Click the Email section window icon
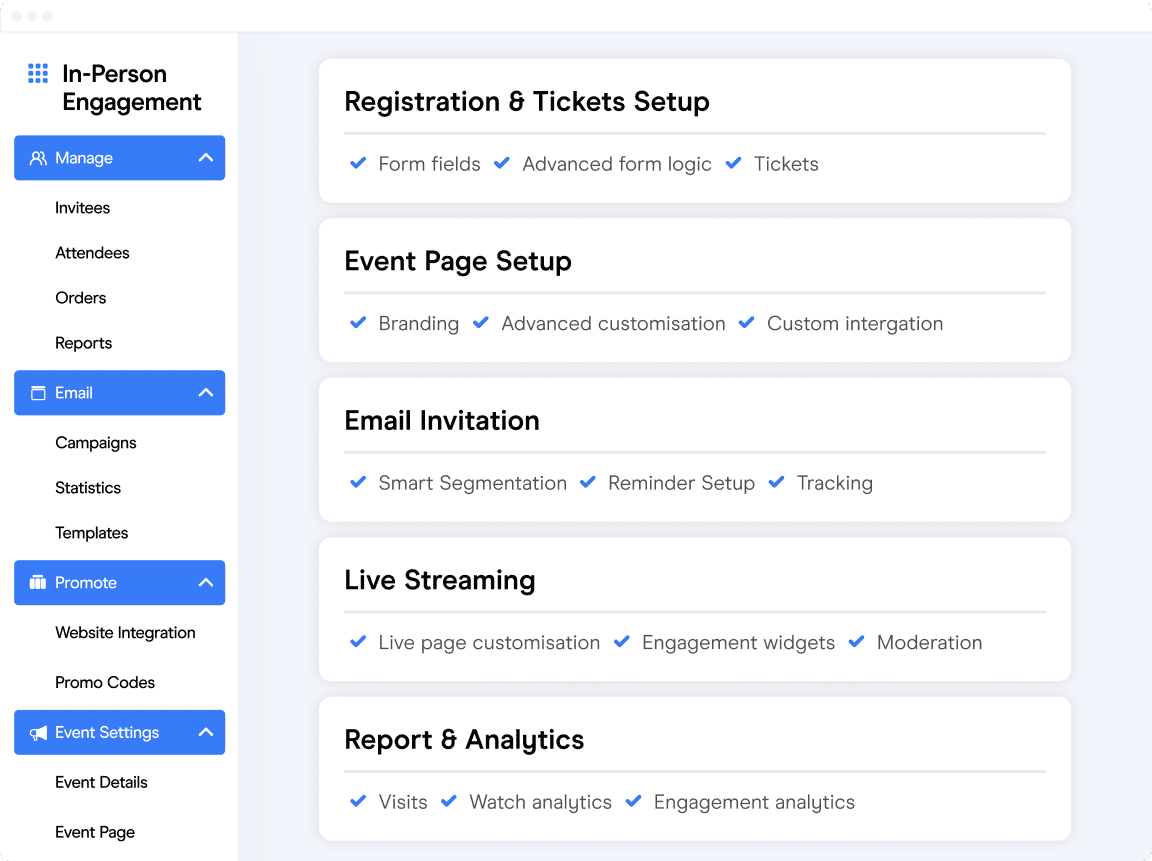1152x861 pixels. 38,393
